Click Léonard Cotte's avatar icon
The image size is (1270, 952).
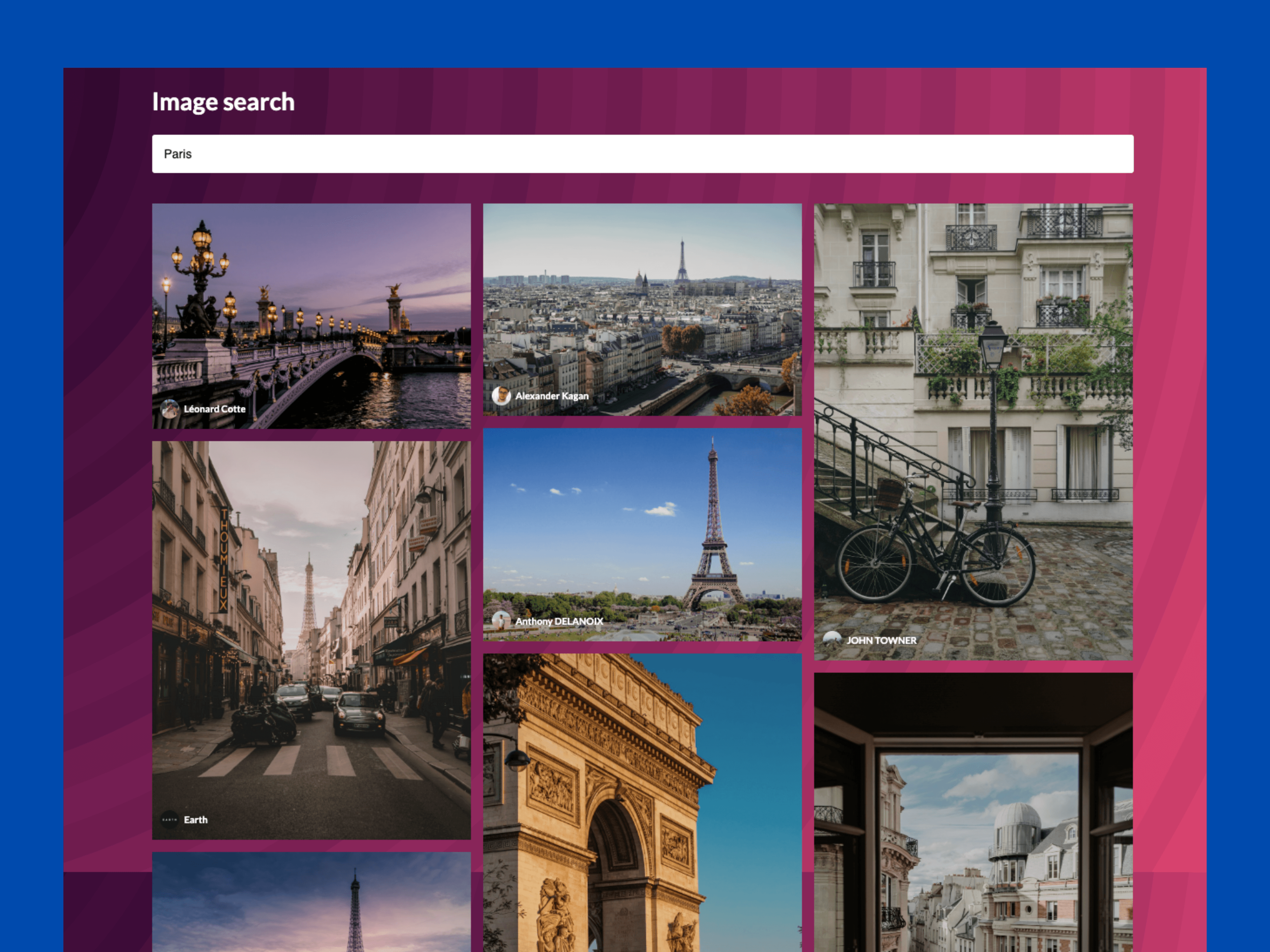coord(170,409)
